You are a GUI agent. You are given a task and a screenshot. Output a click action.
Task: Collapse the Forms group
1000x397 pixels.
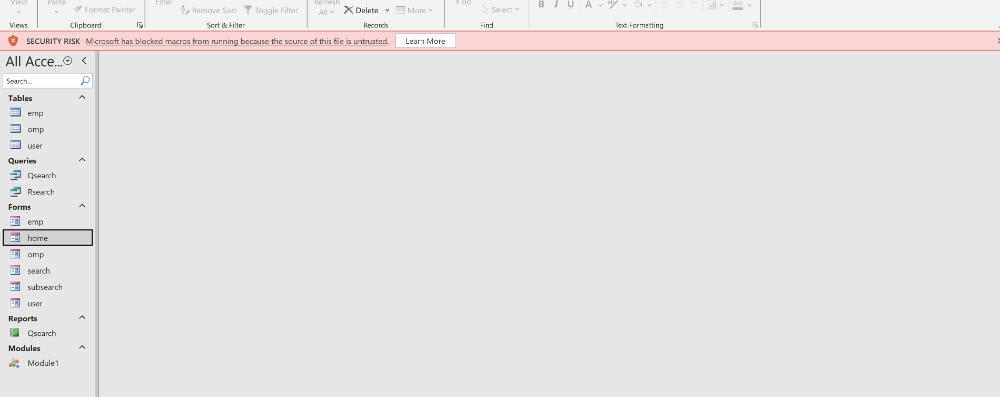pyautogui.click(x=82, y=206)
